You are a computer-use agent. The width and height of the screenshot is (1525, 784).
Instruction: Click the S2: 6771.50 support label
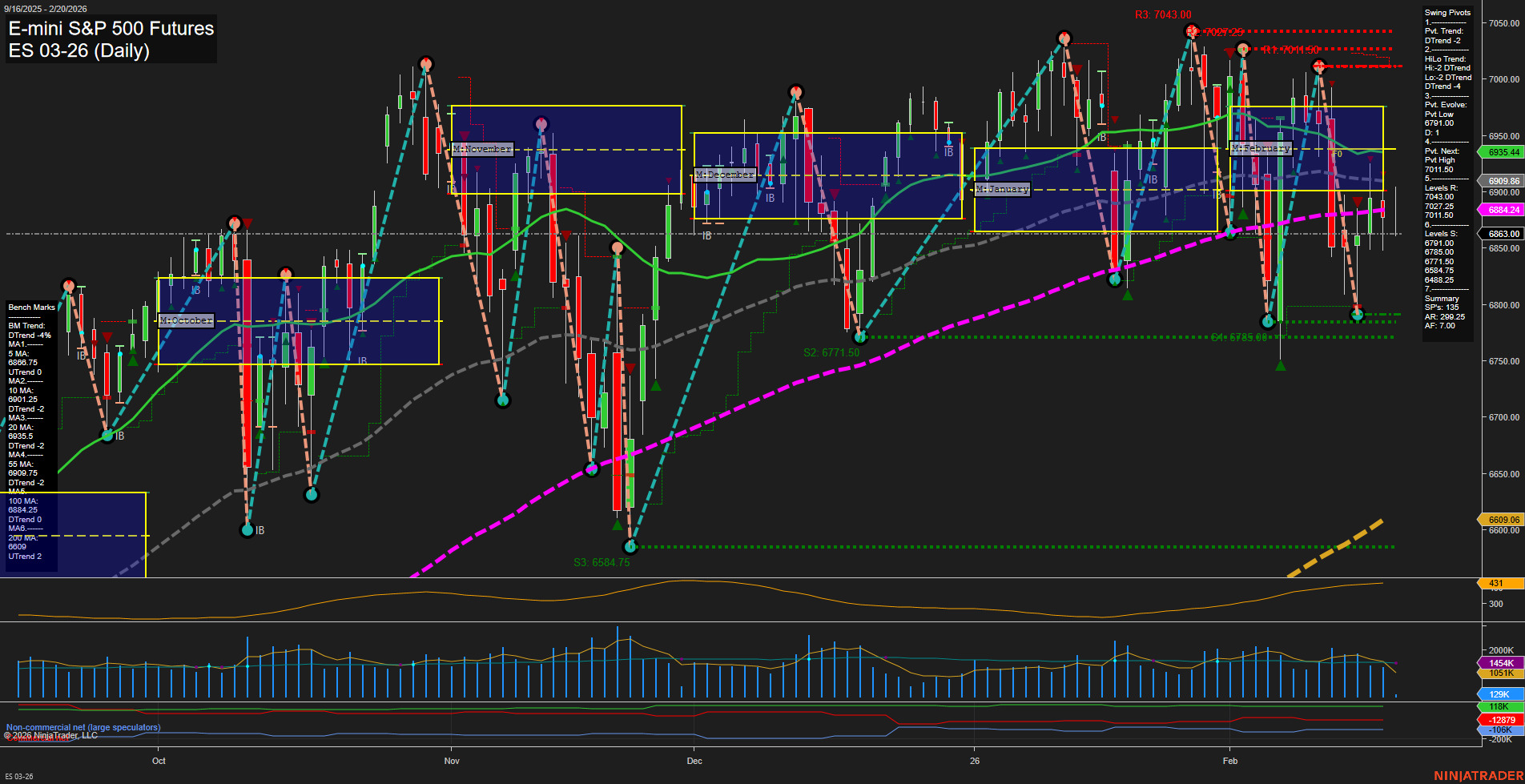pyautogui.click(x=831, y=351)
